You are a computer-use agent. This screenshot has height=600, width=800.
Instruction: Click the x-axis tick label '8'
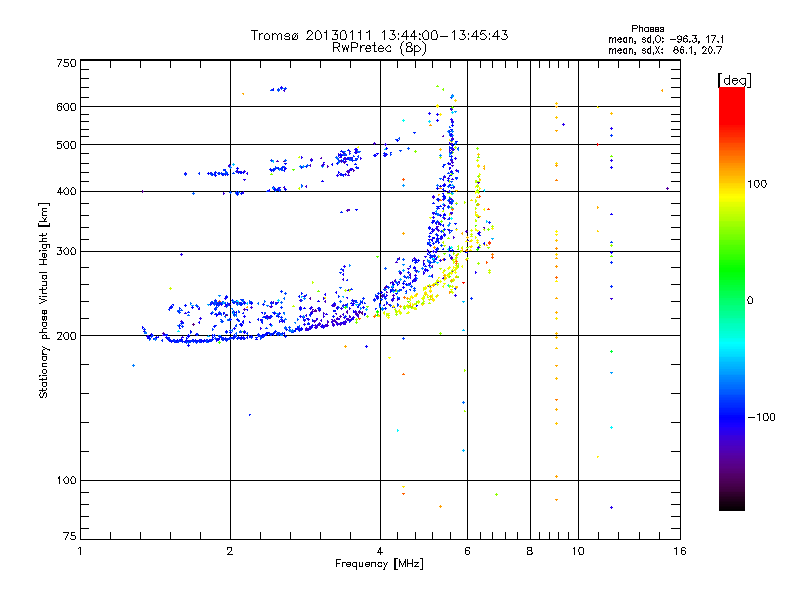click(530, 551)
